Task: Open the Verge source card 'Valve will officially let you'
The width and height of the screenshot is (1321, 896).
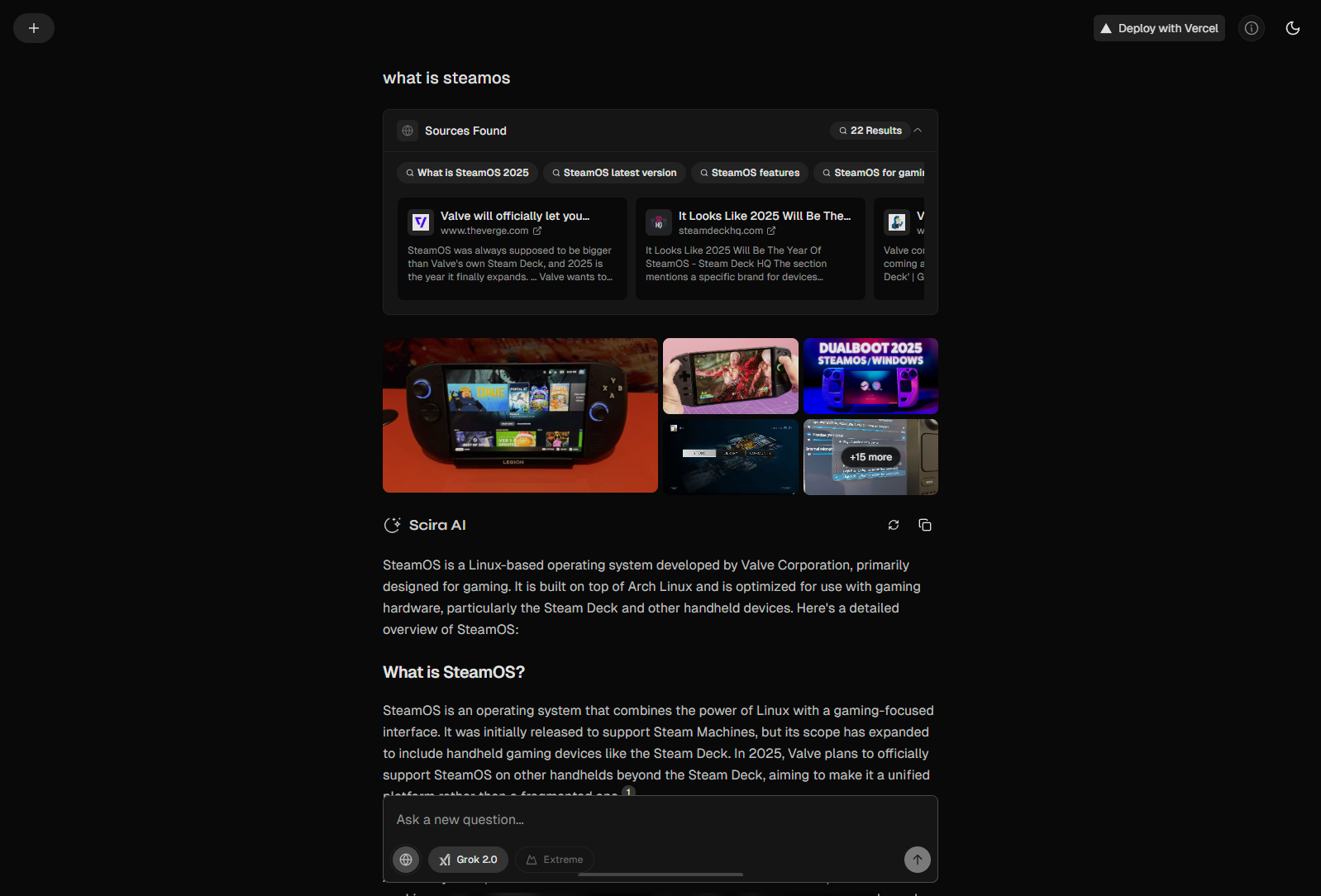Action: [513, 248]
